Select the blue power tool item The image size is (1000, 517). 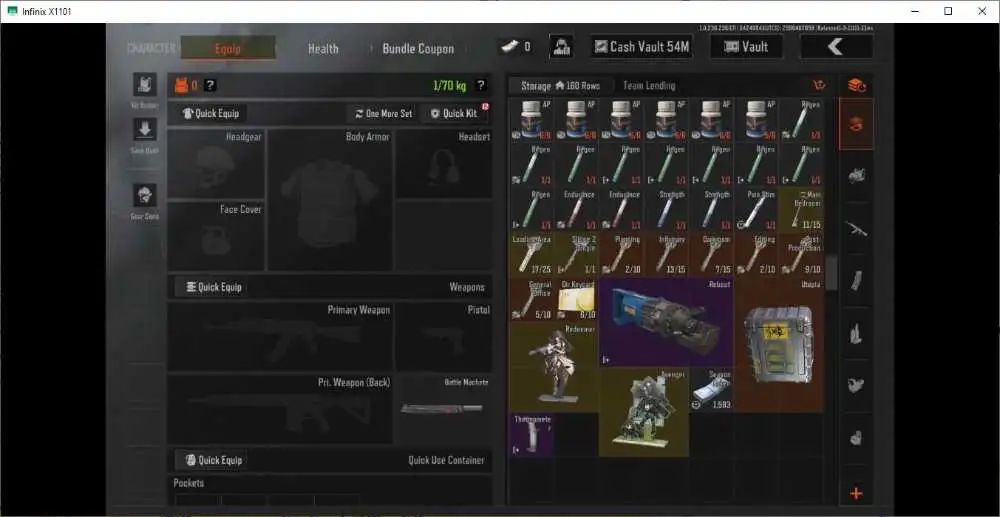[x=666, y=322]
